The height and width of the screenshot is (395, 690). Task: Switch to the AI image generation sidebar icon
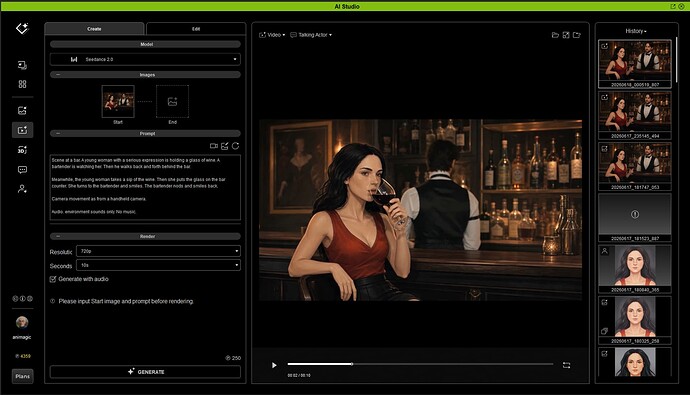pos(22,110)
